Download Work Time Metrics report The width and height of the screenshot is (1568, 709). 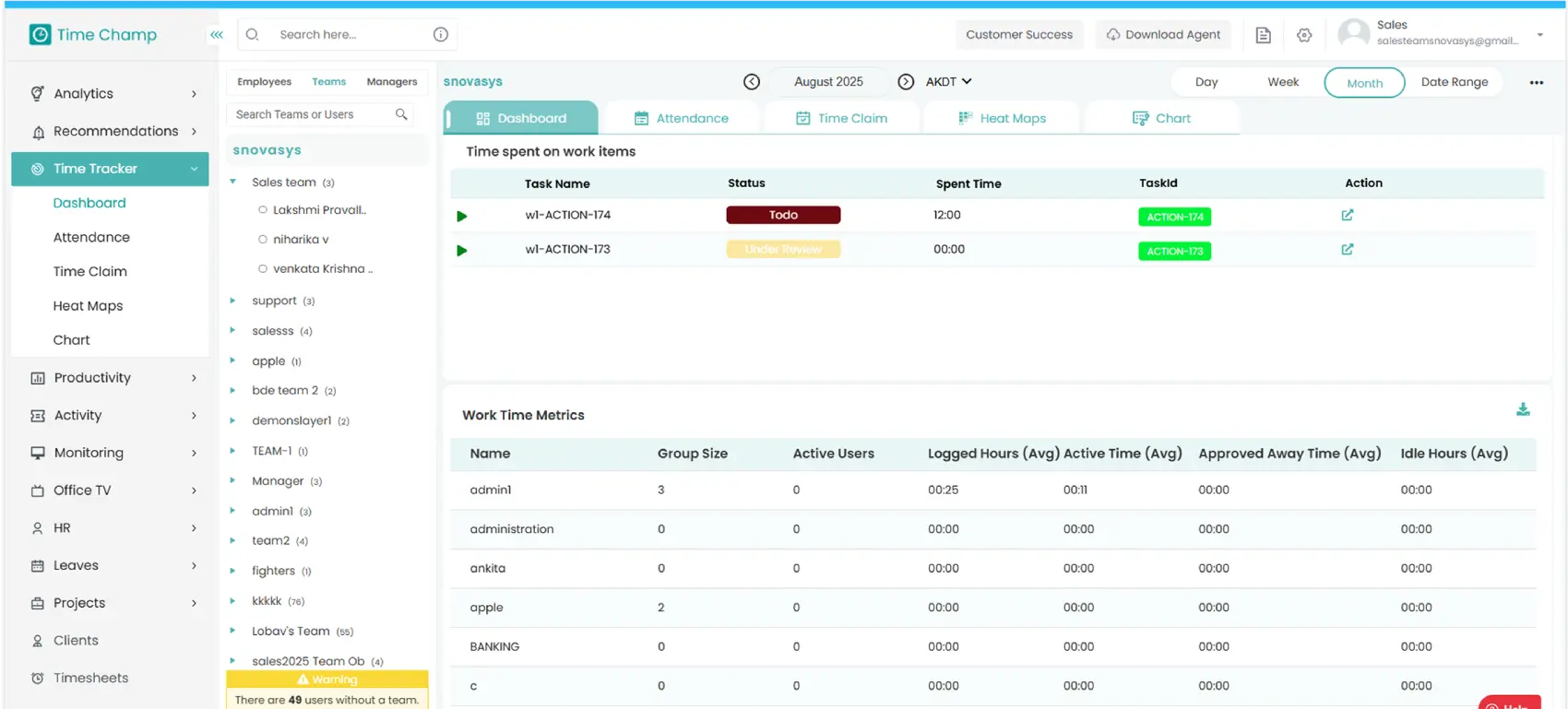tap(1523, 409)
